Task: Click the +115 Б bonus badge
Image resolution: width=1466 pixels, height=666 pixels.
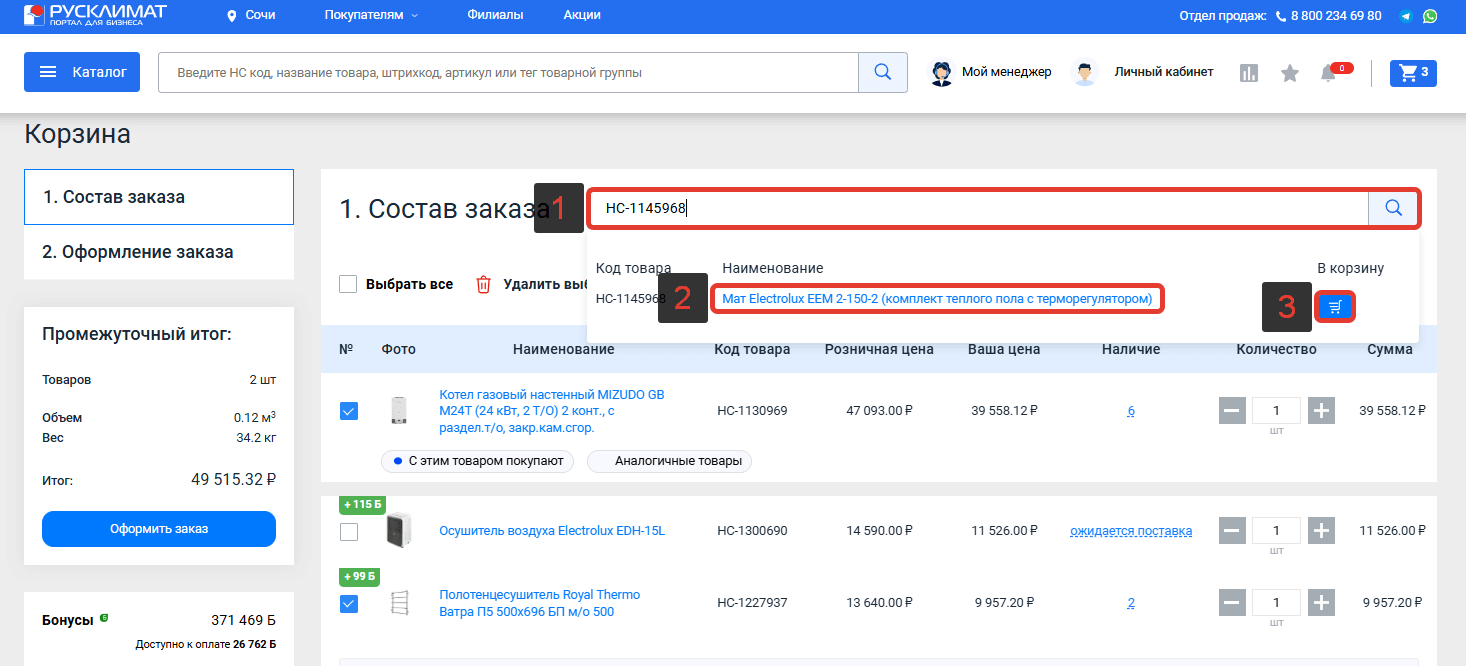Action: point(362,504)
